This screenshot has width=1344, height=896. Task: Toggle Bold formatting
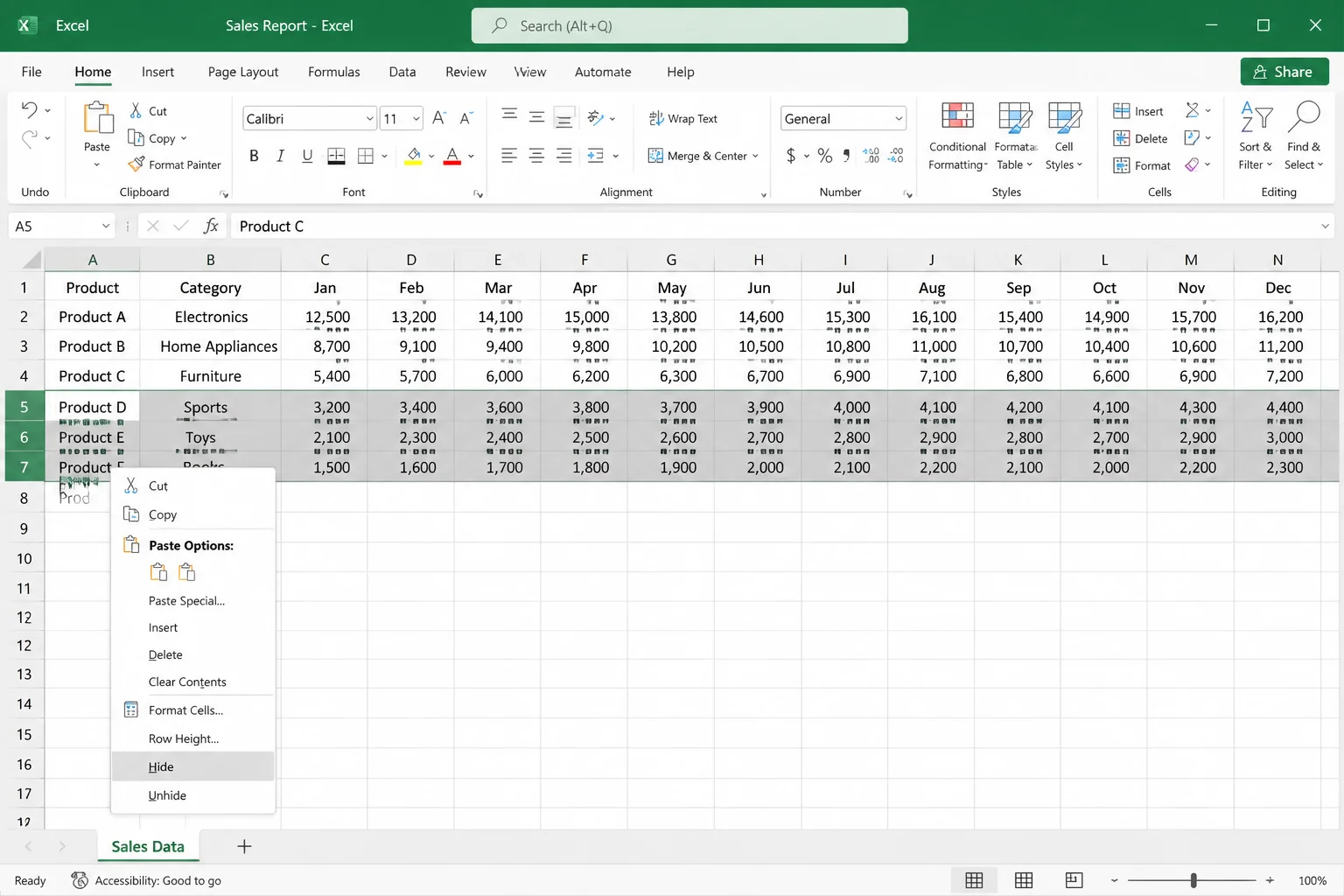[254, 156]
